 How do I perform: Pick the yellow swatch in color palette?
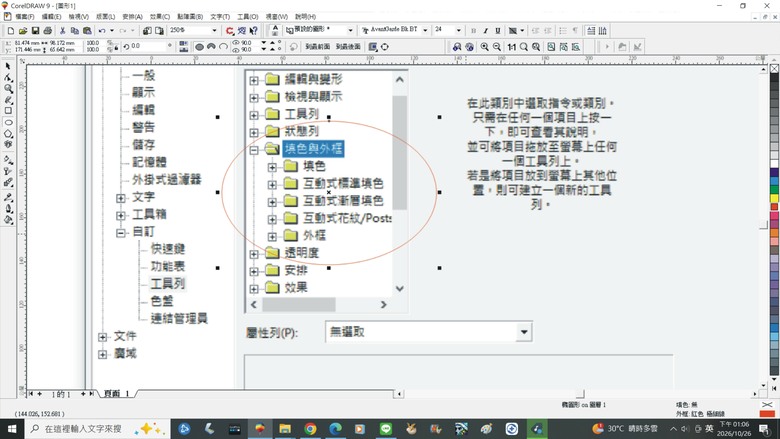(775, 198)
